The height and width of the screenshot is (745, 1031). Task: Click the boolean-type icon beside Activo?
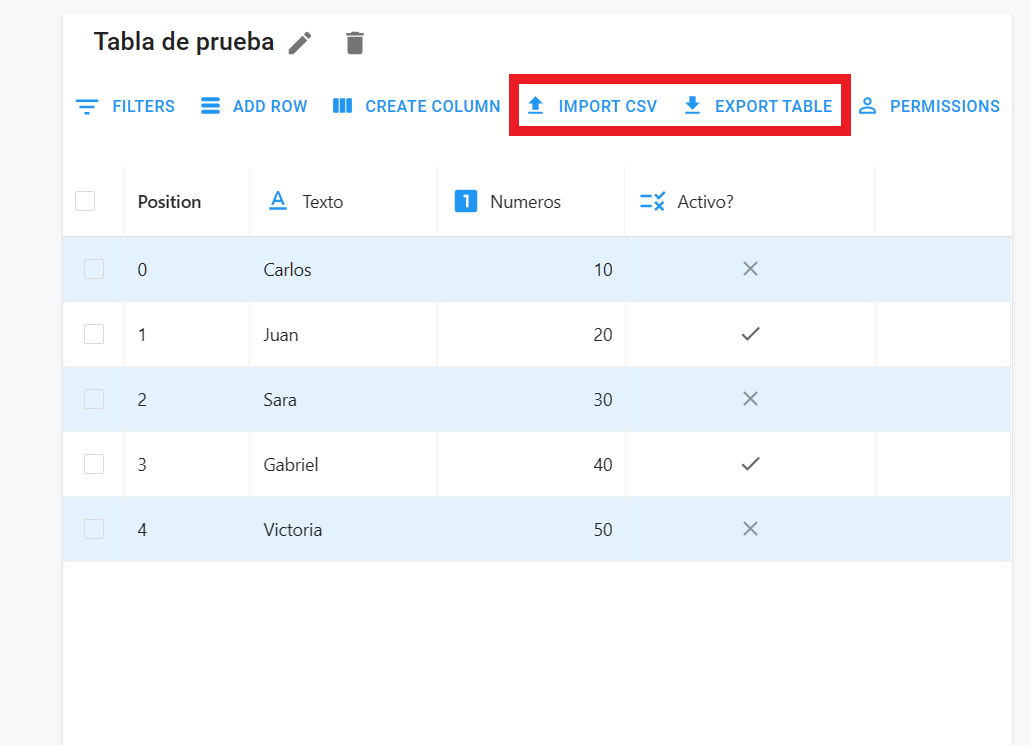click(x=652, y=201)
